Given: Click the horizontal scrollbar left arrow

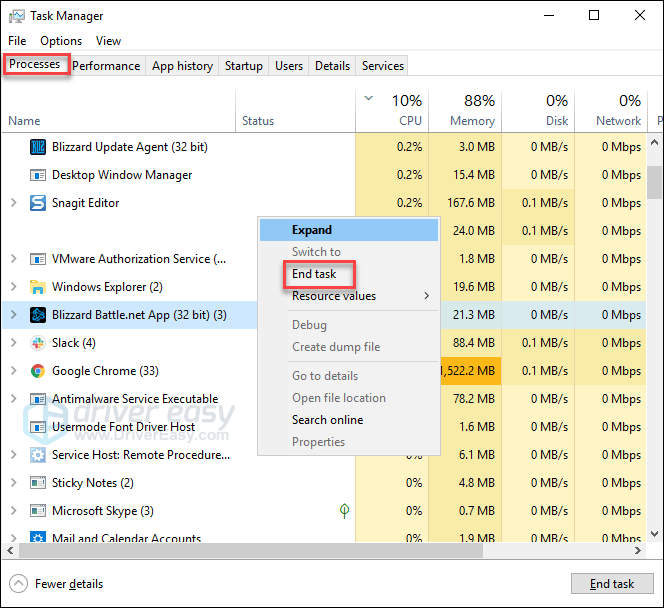Looking at the screenshot, I should point(10,550).
